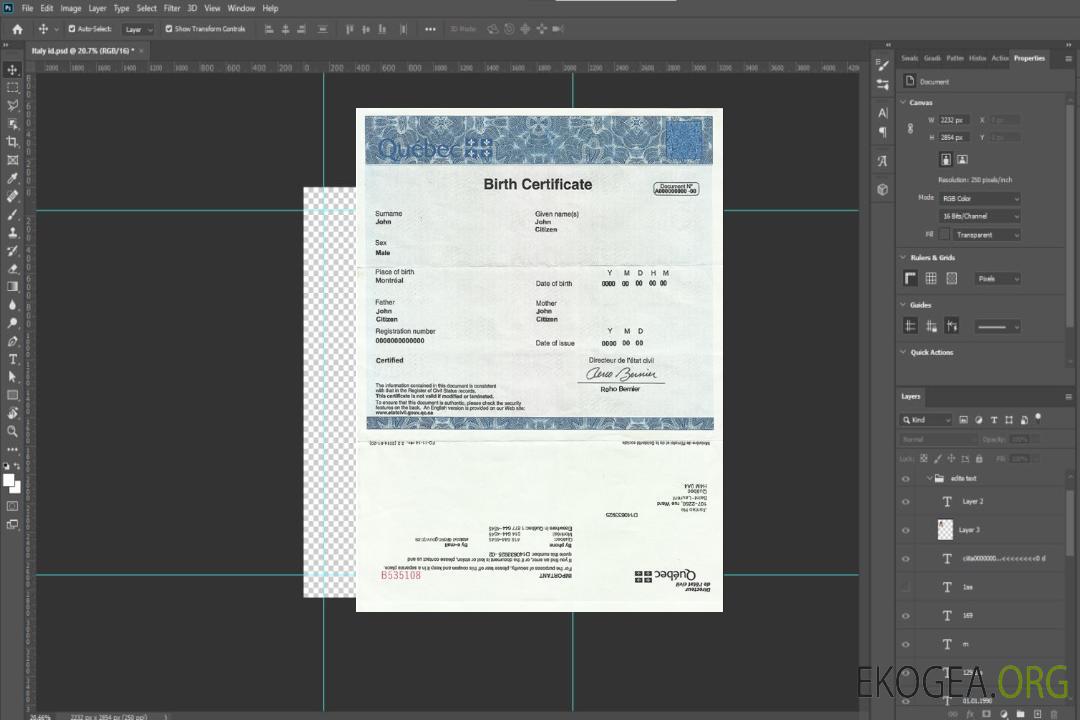Toggle the Show Transform Controls checkbox
The image size is (1080, 720).
coord(169,29)
